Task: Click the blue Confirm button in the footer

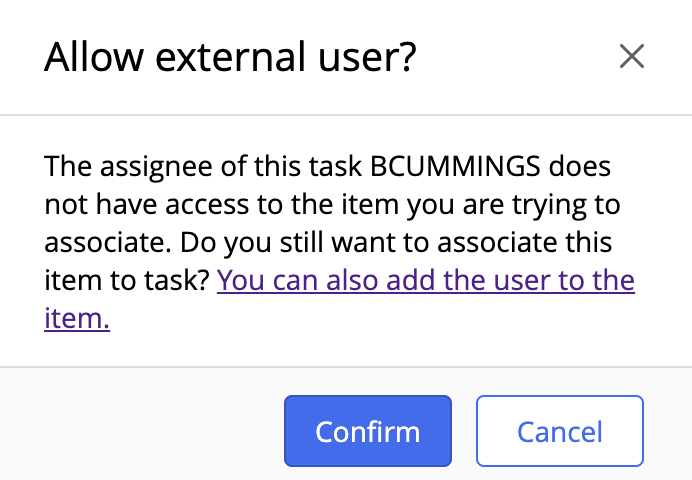Action: pos(368,431)
